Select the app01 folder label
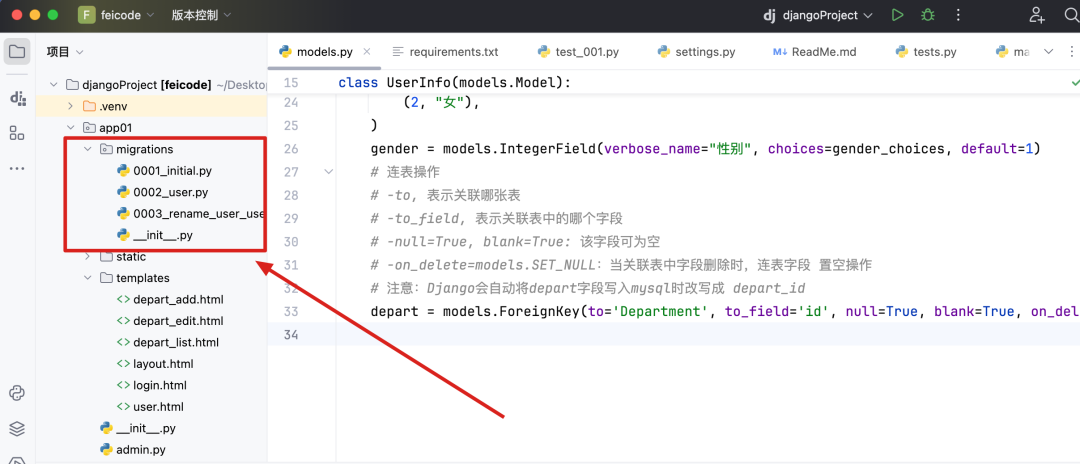 [x=116, y=127]
